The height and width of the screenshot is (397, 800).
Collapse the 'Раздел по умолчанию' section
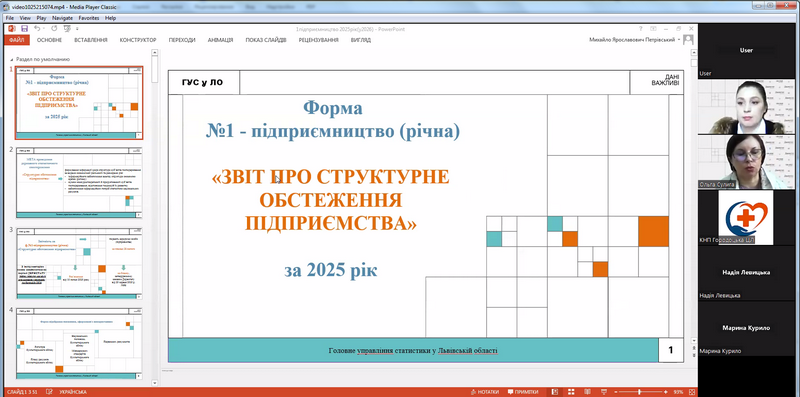[x=12, y=59]
